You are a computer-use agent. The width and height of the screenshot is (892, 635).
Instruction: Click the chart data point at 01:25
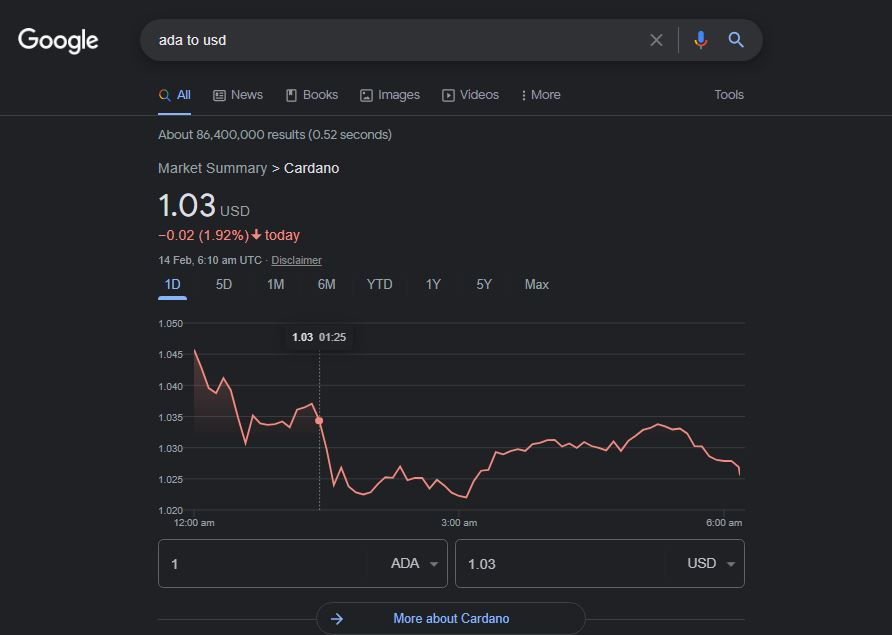coord(319,420)
